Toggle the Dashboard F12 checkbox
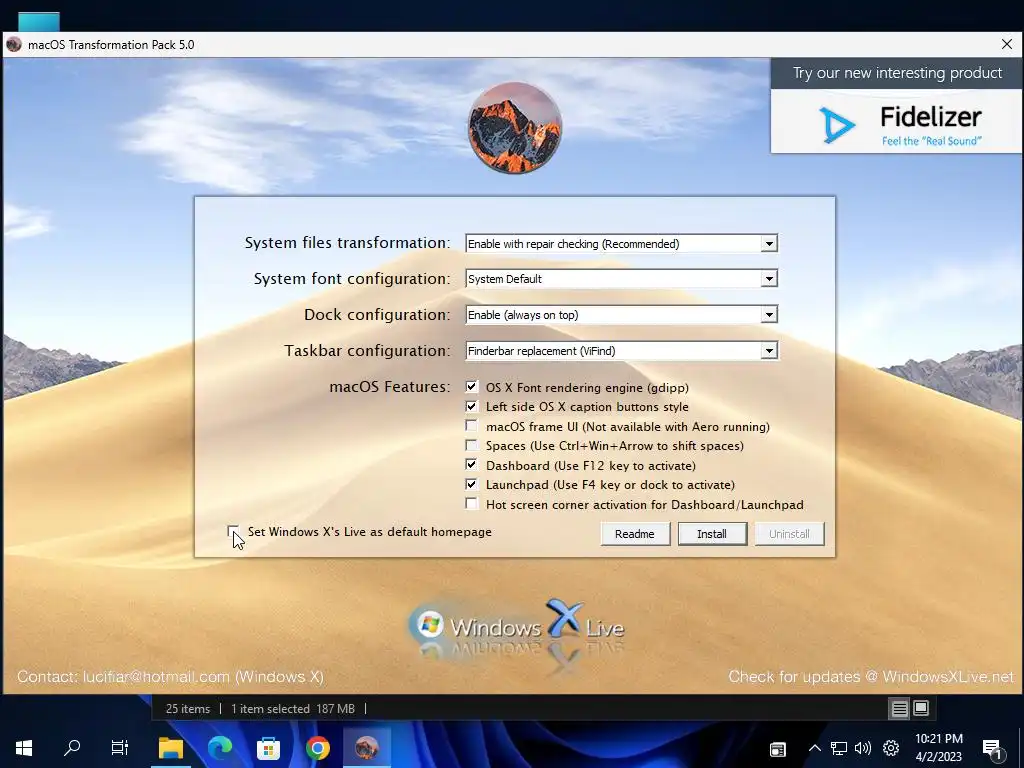1024x768 pixels. click(x=472, y=465)
